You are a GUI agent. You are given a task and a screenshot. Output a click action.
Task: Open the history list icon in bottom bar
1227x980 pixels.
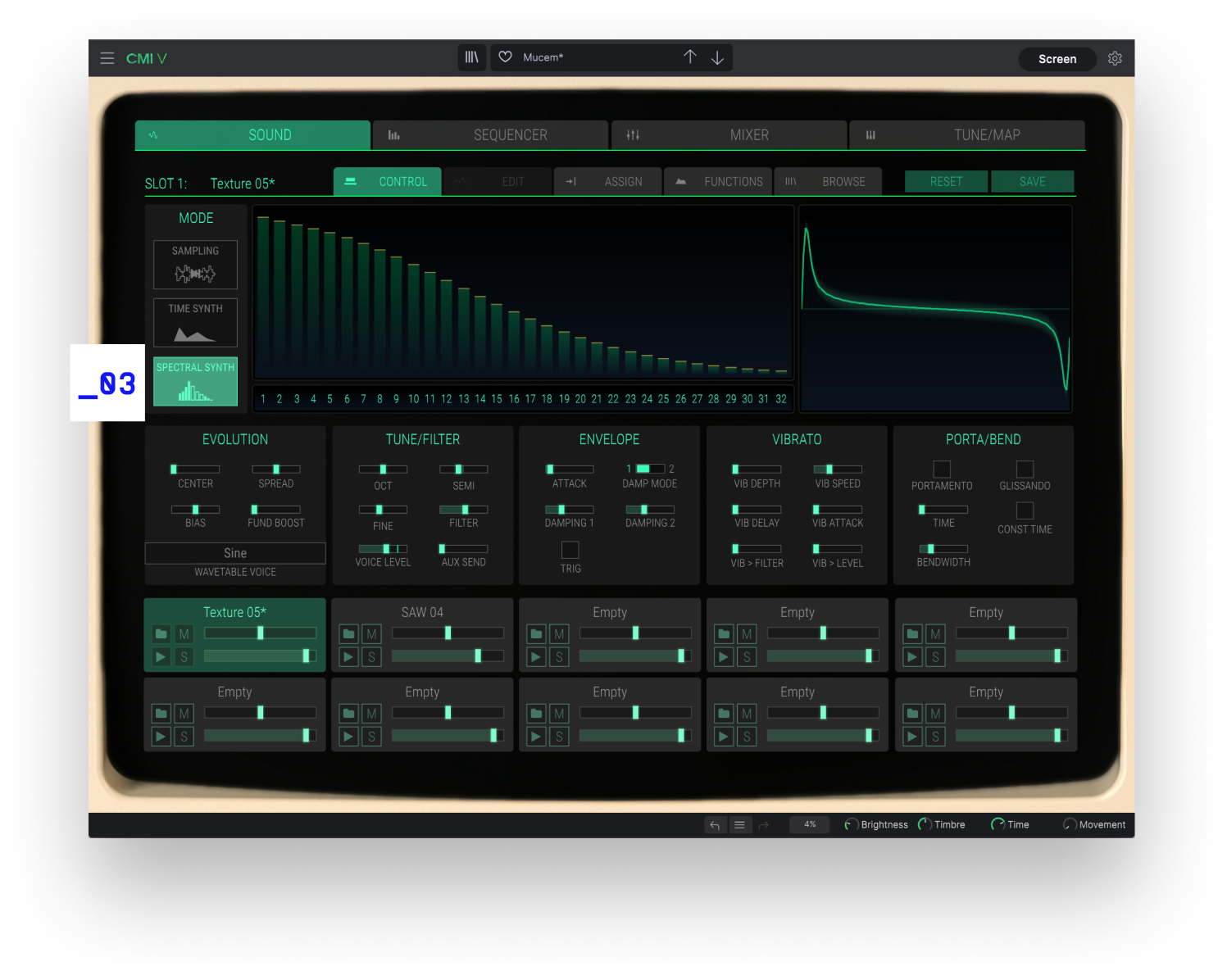click(739, 825)
